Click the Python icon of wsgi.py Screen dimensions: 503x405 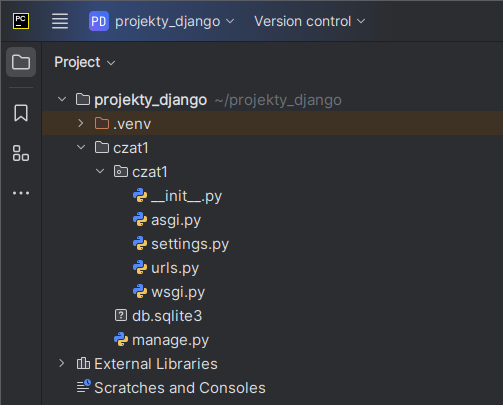click(140, 291)
